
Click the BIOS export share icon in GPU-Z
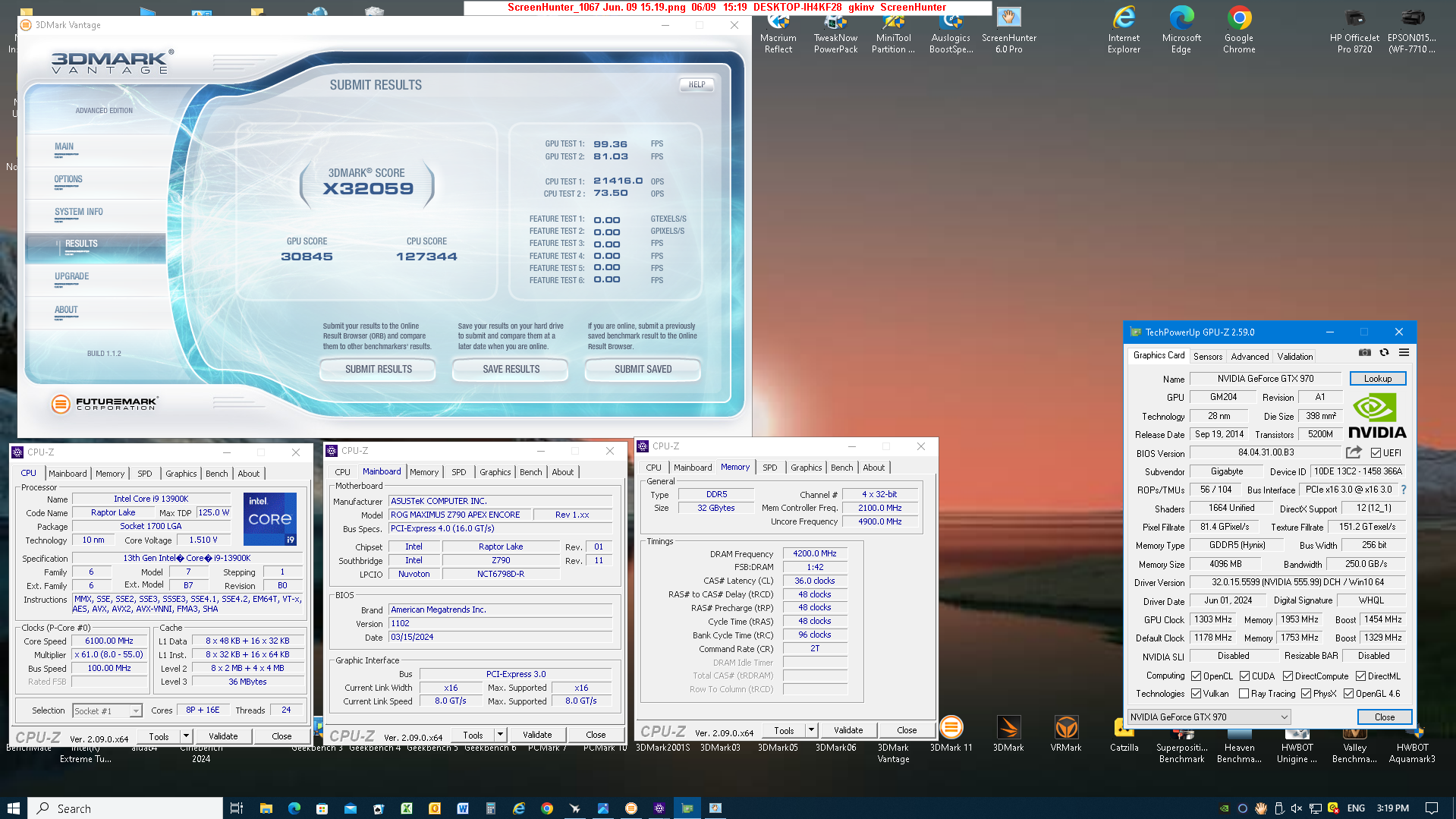pyautogui.click(x=1354, y=452)
